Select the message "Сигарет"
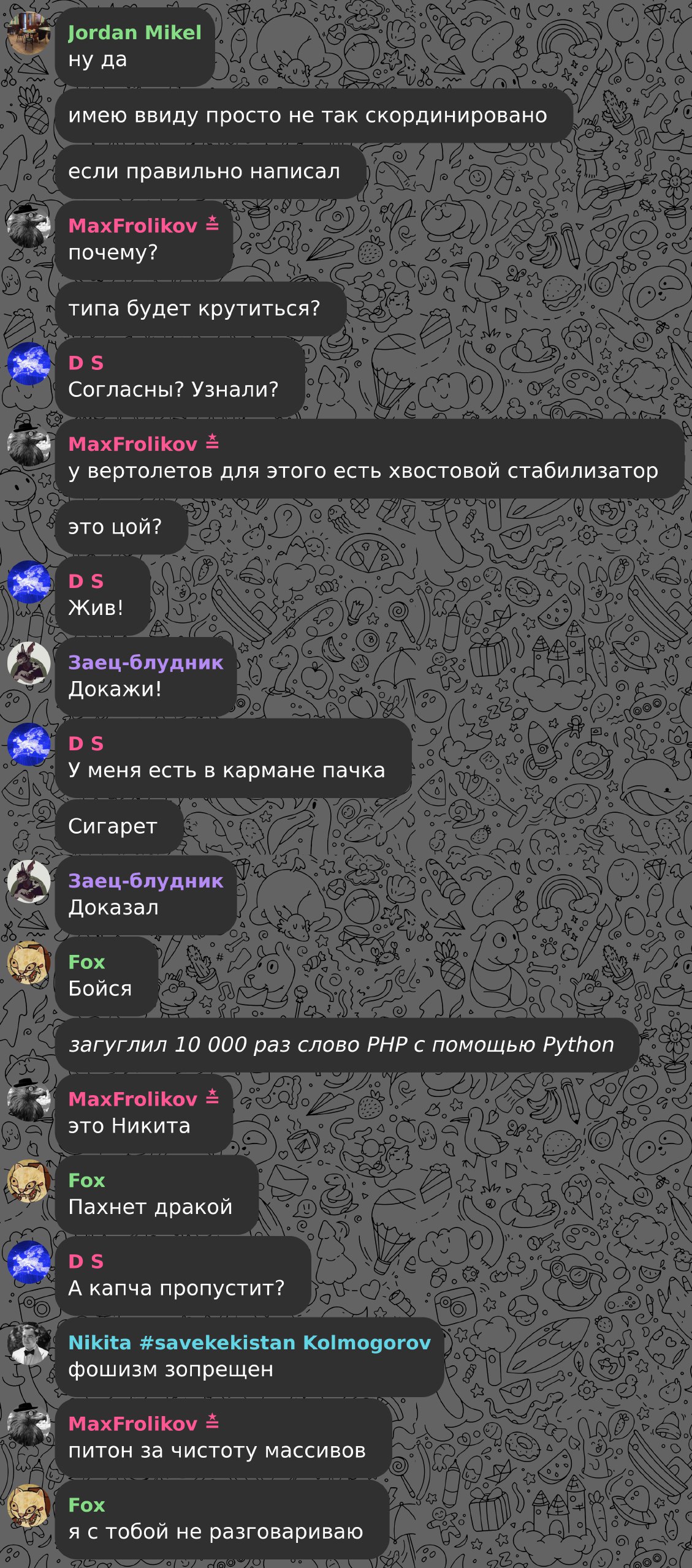692x1568 pixels. point(120,827)
